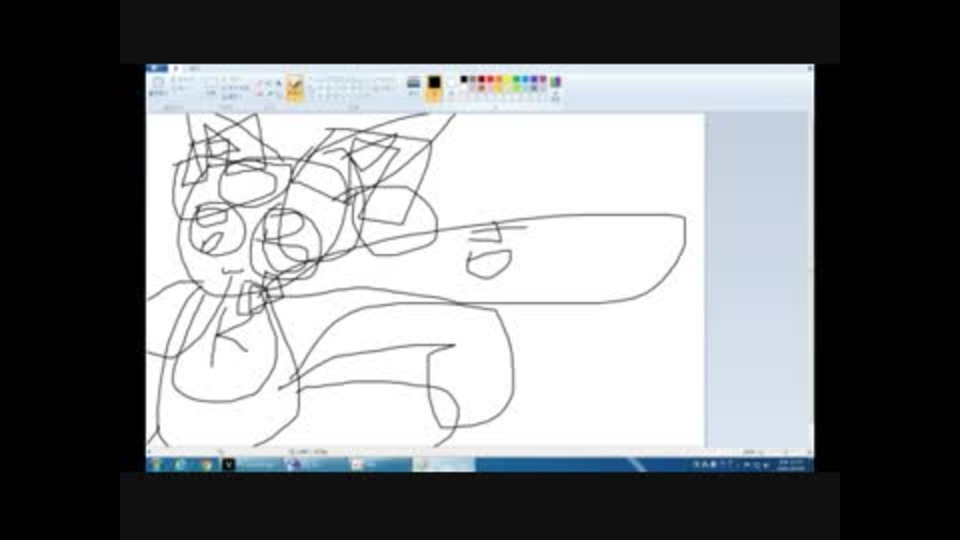Select the Eraser tool
Viewport: 960px width, 540px height.
259,94
